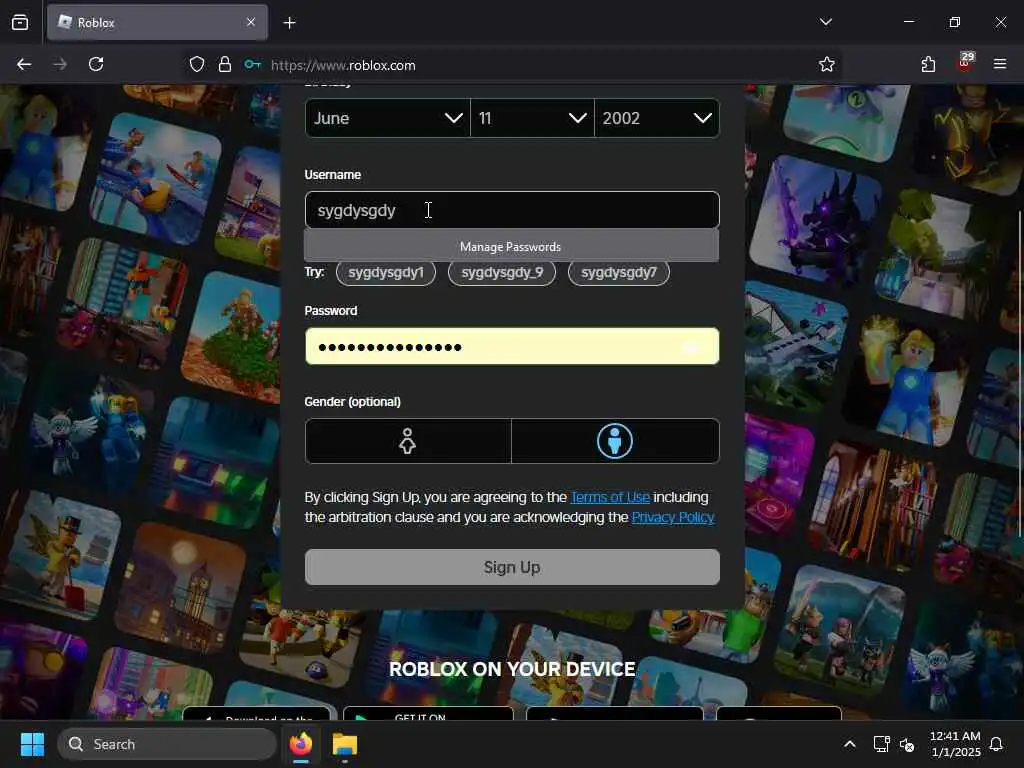
Task: Click the purple dragon game thumbnail
Action: (x=816, y=221)
